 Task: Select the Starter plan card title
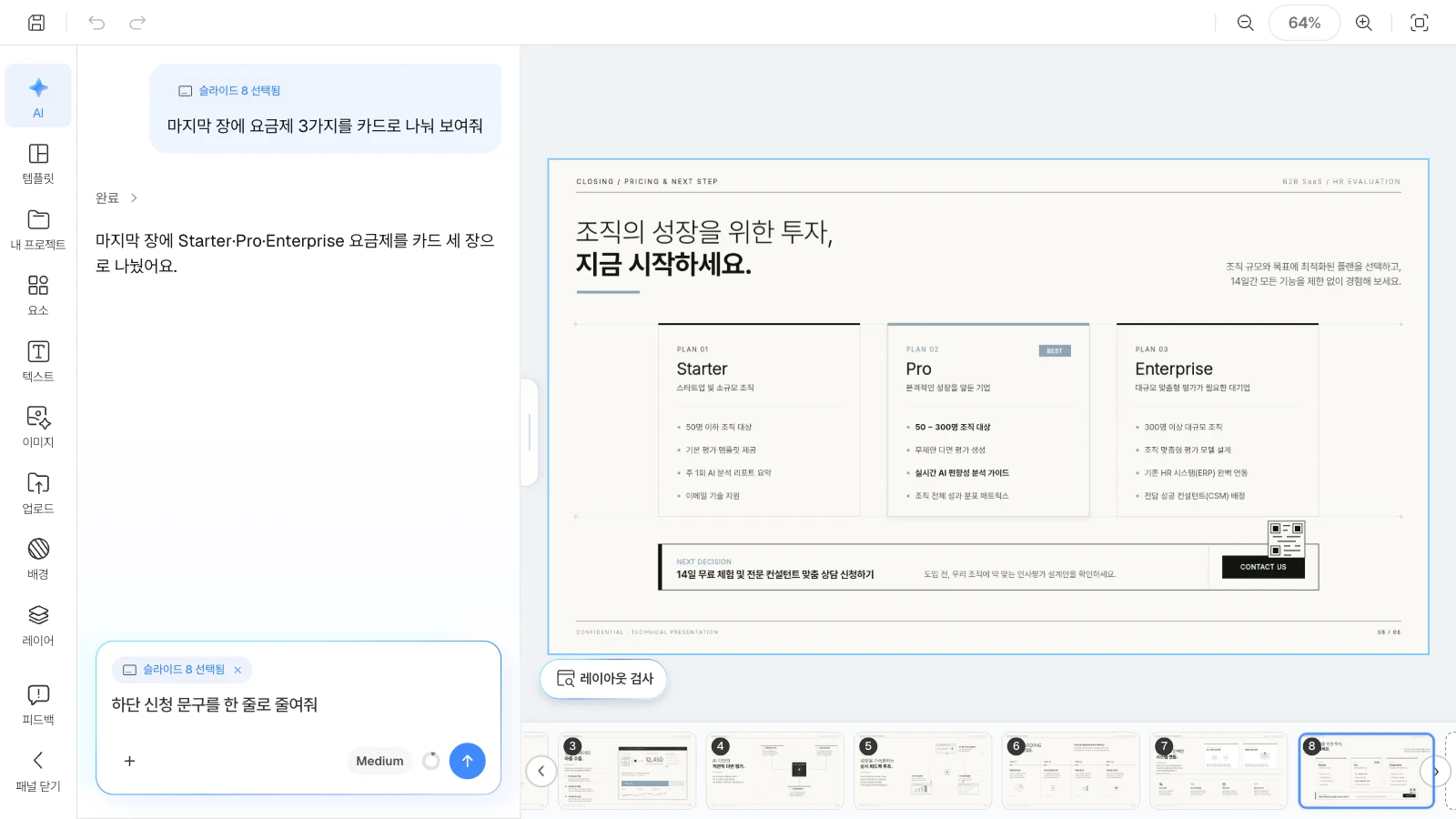click(702, 369)
